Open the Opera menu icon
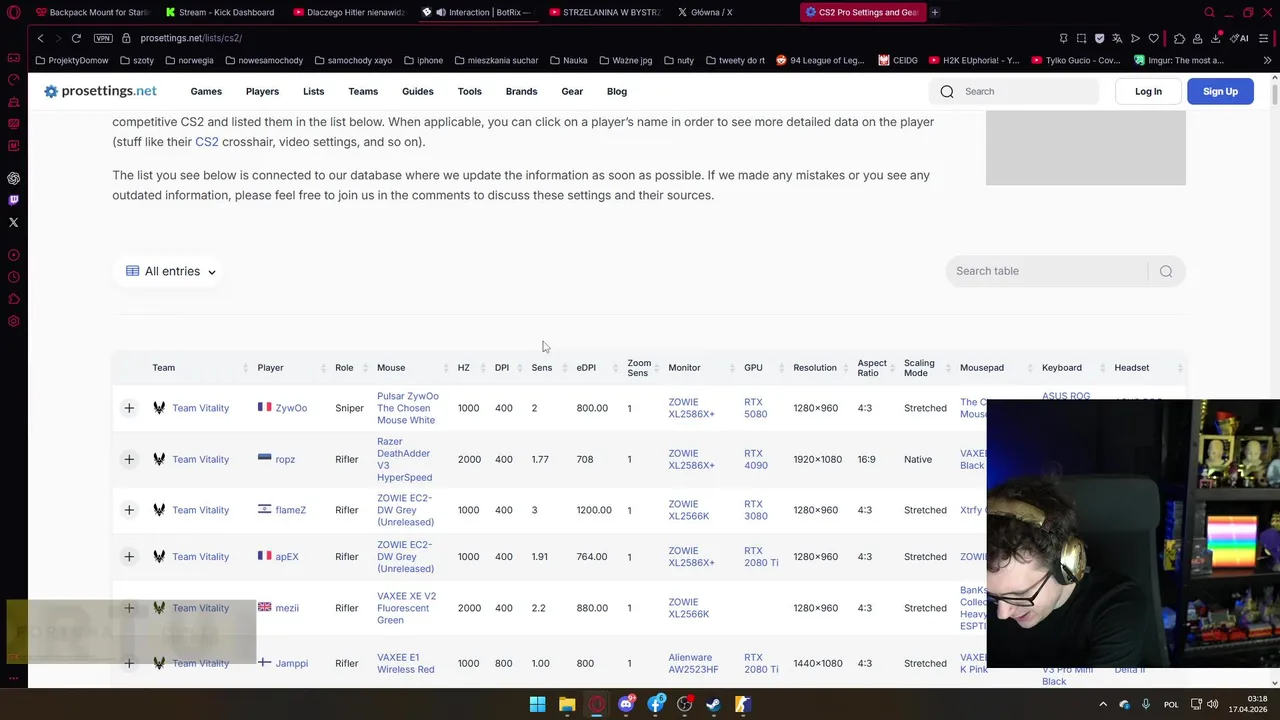This screenshot has width=1280, height=720. pyautogui.click(x=13, y=12)
